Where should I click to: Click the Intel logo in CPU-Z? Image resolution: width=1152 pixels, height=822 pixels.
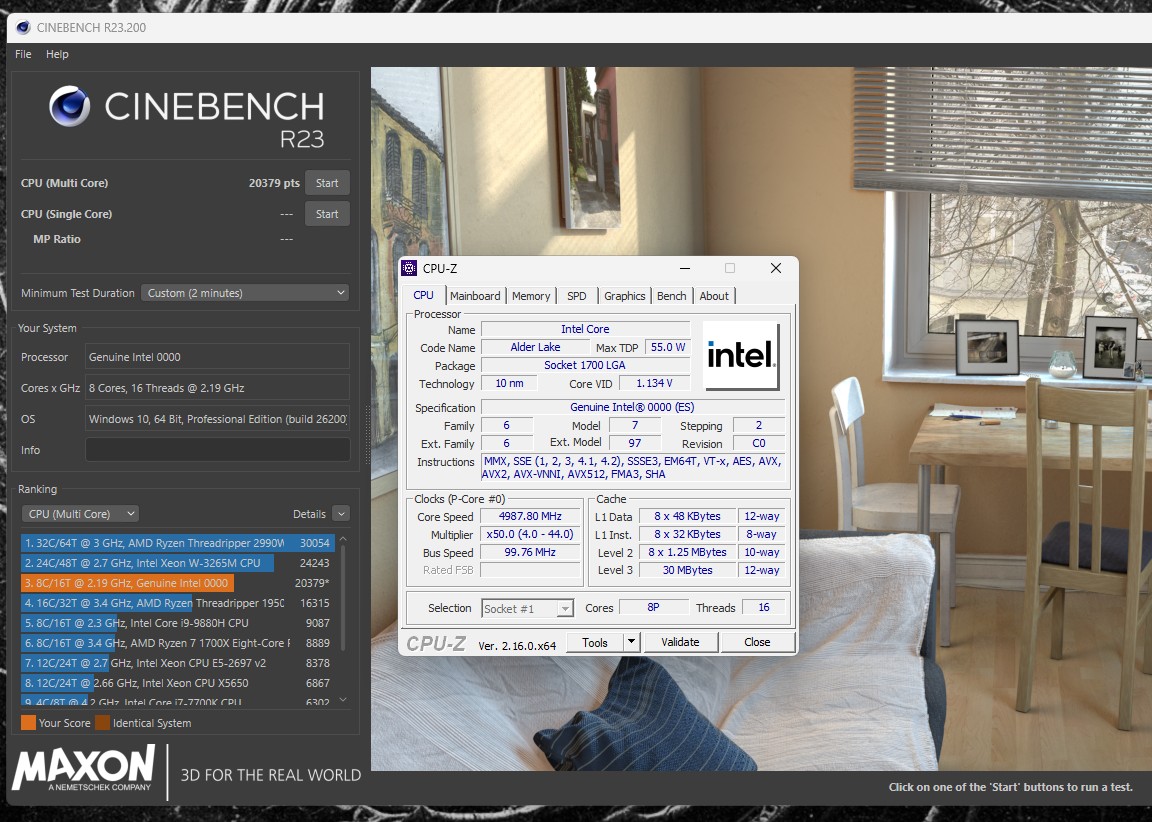741,355
